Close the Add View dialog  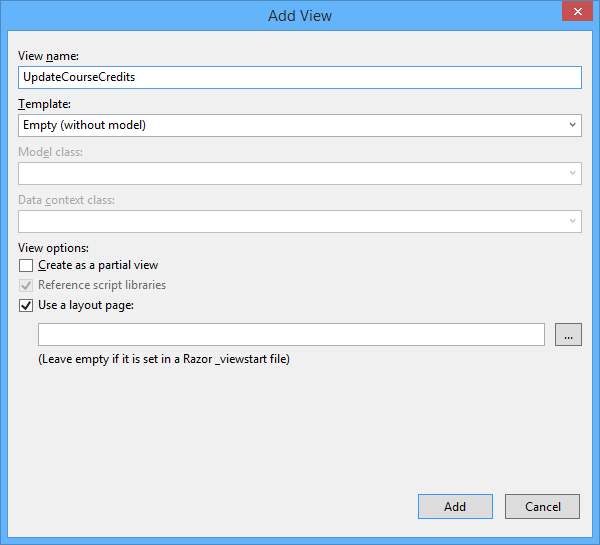point(577,11)
